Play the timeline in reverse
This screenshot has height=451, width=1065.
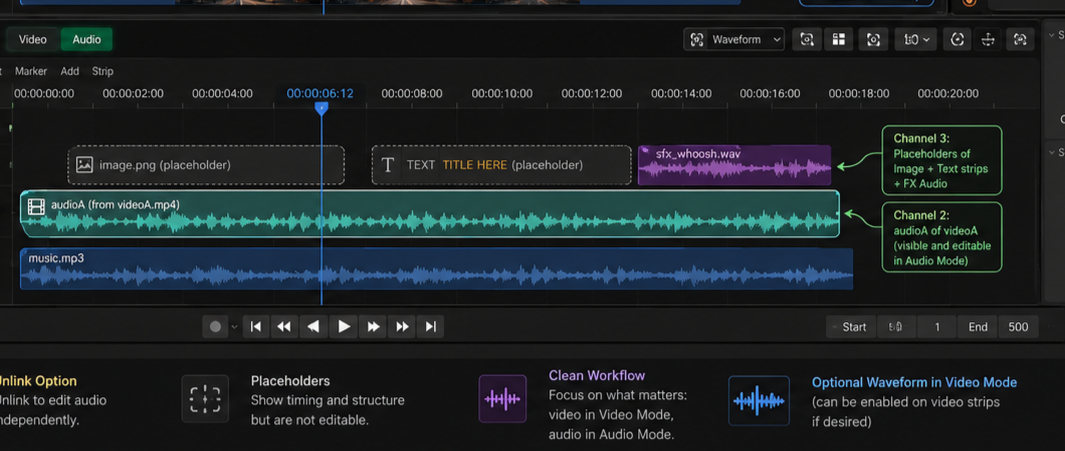coord(313,327)
